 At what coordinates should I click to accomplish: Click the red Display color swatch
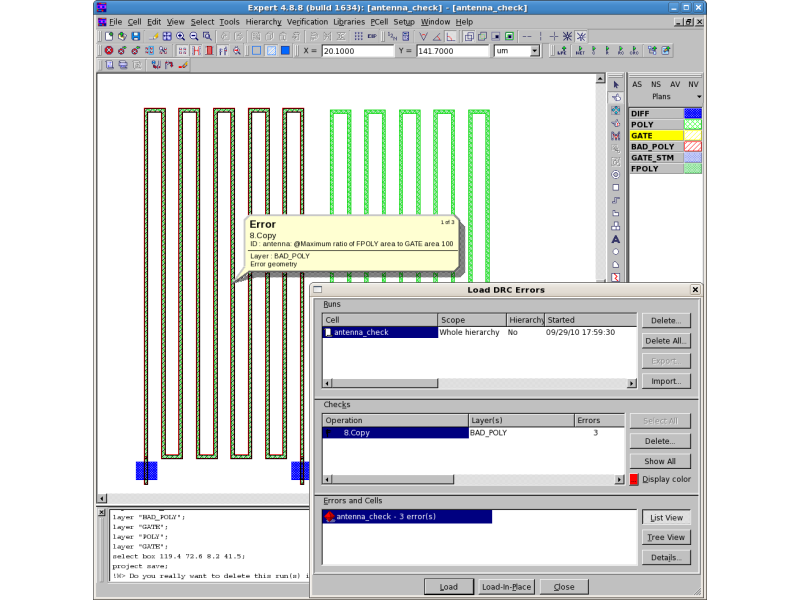click(x=634, y=479)
